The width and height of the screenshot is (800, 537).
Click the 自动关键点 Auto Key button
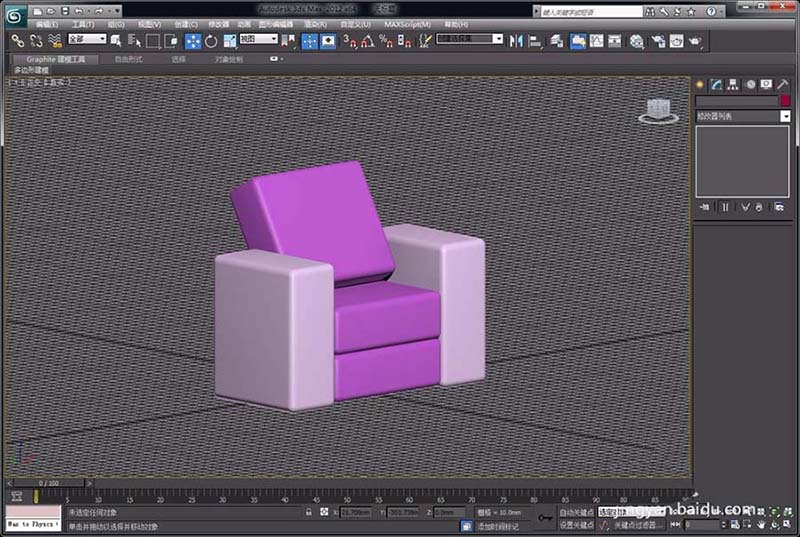(x=576, y=512)
